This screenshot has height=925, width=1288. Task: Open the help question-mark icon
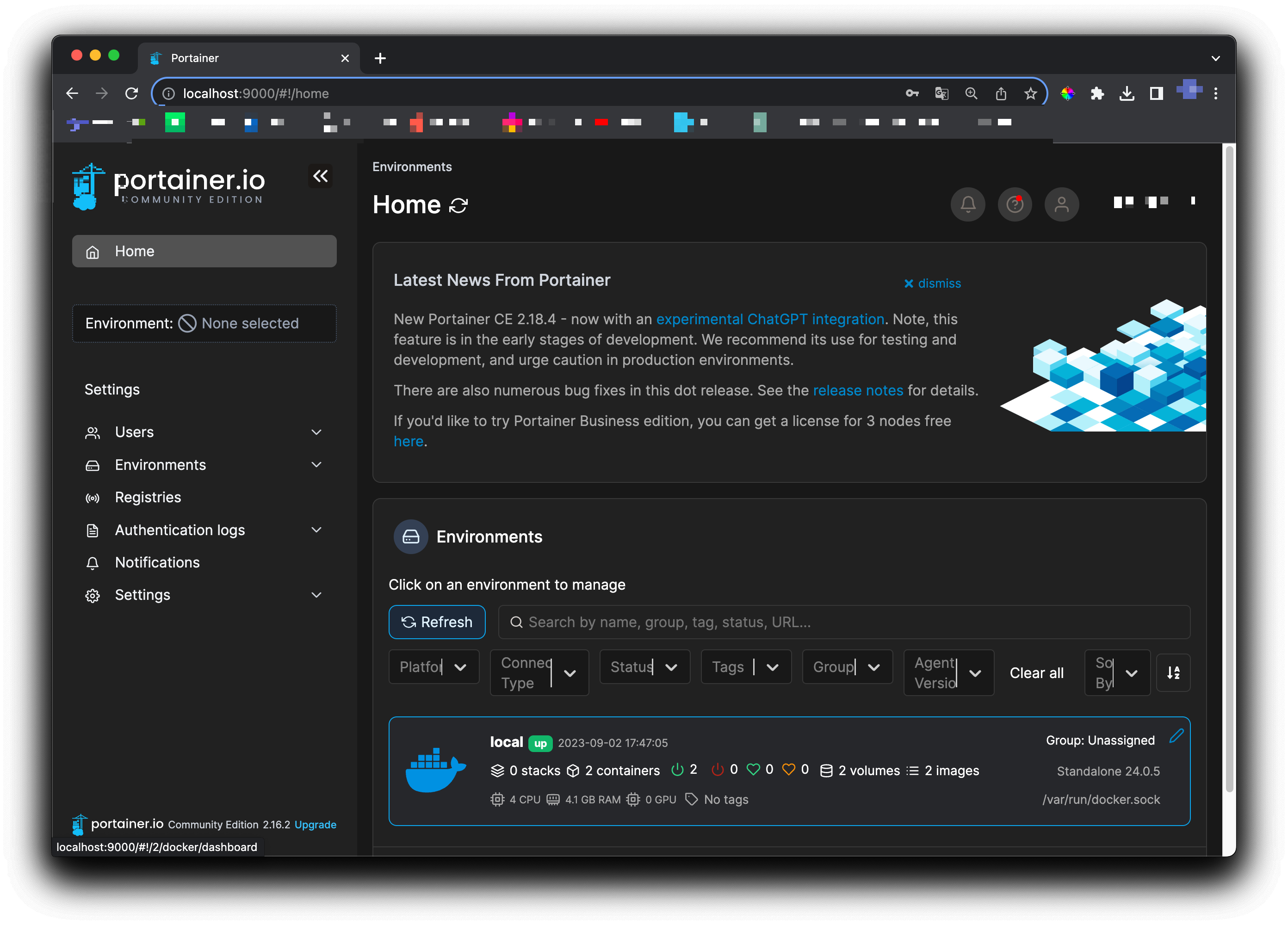pyautogui.click(x=1015, y=204)
